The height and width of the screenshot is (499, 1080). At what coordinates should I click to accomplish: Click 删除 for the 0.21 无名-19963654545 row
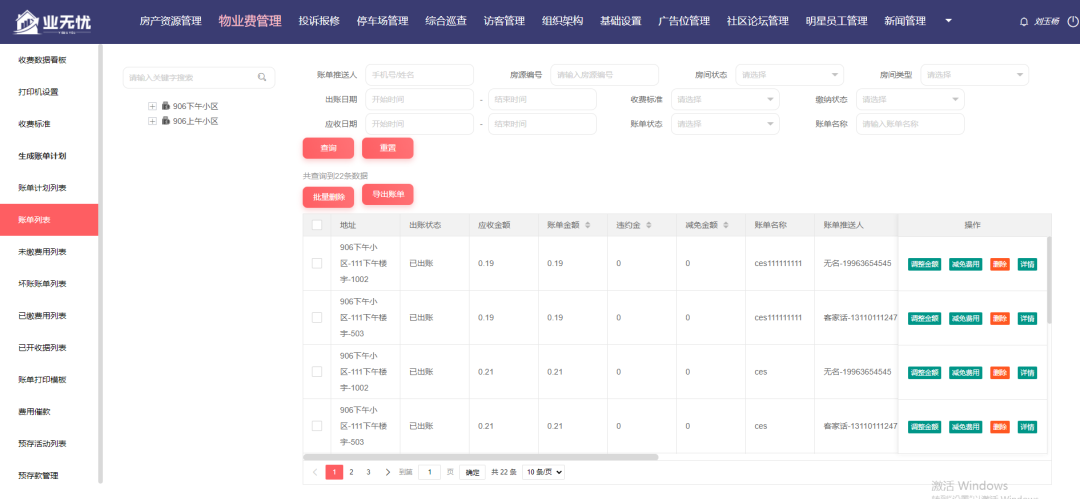[x=1000, y=372]
